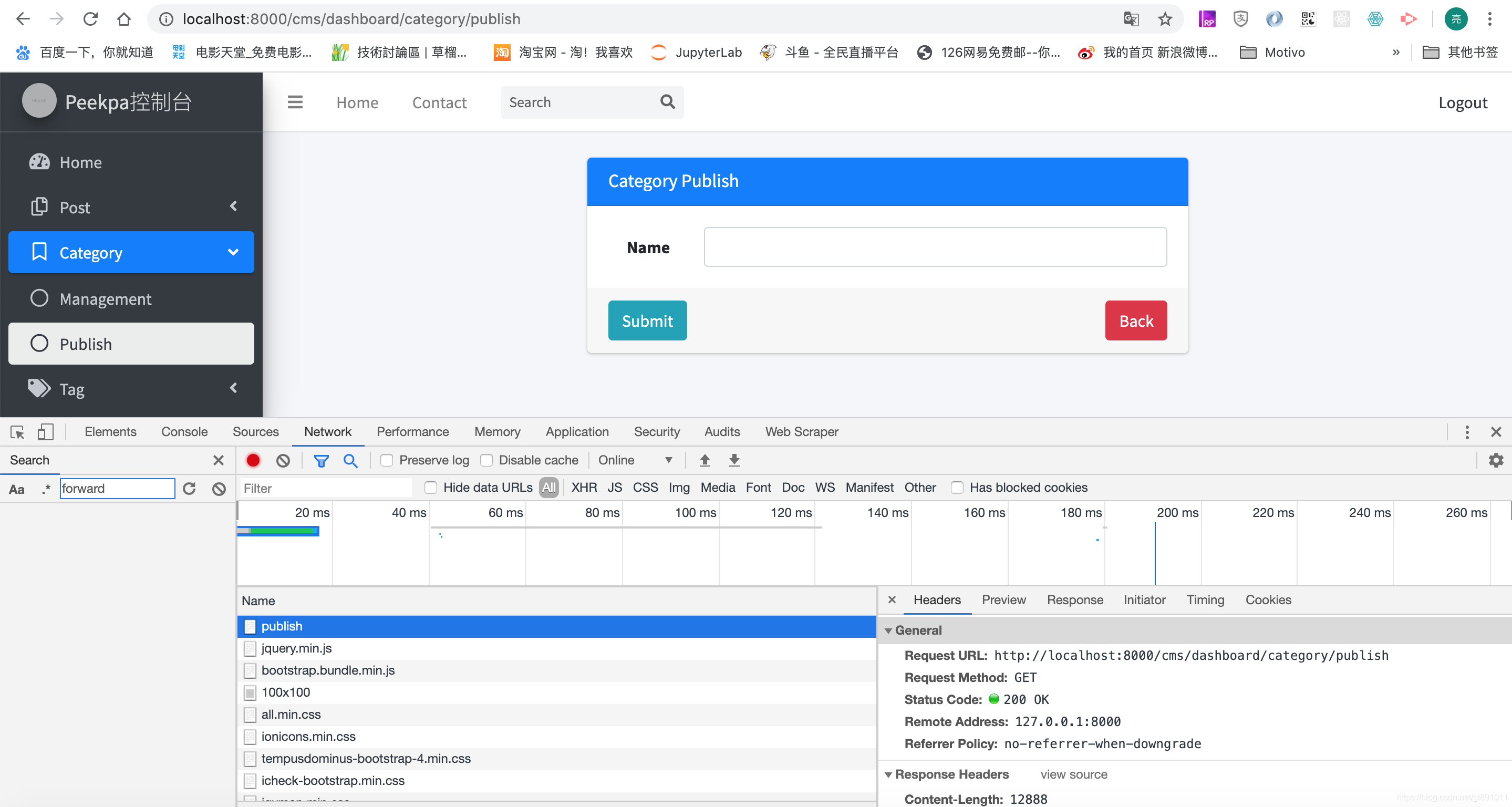Click the red Back button

click(1135, 320)
